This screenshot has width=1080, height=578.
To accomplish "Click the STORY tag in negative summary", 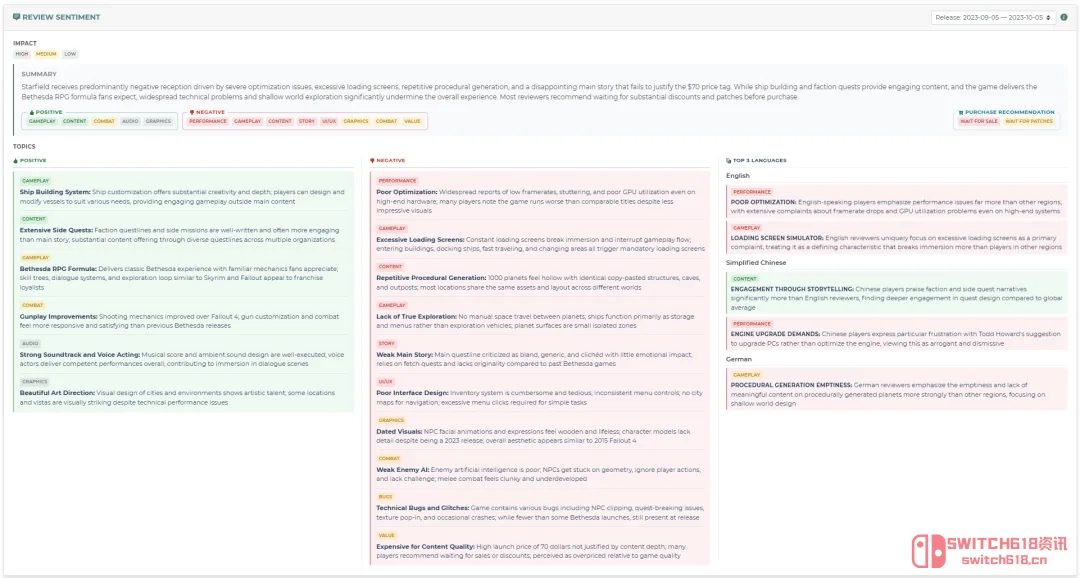I will click(306, 121).
